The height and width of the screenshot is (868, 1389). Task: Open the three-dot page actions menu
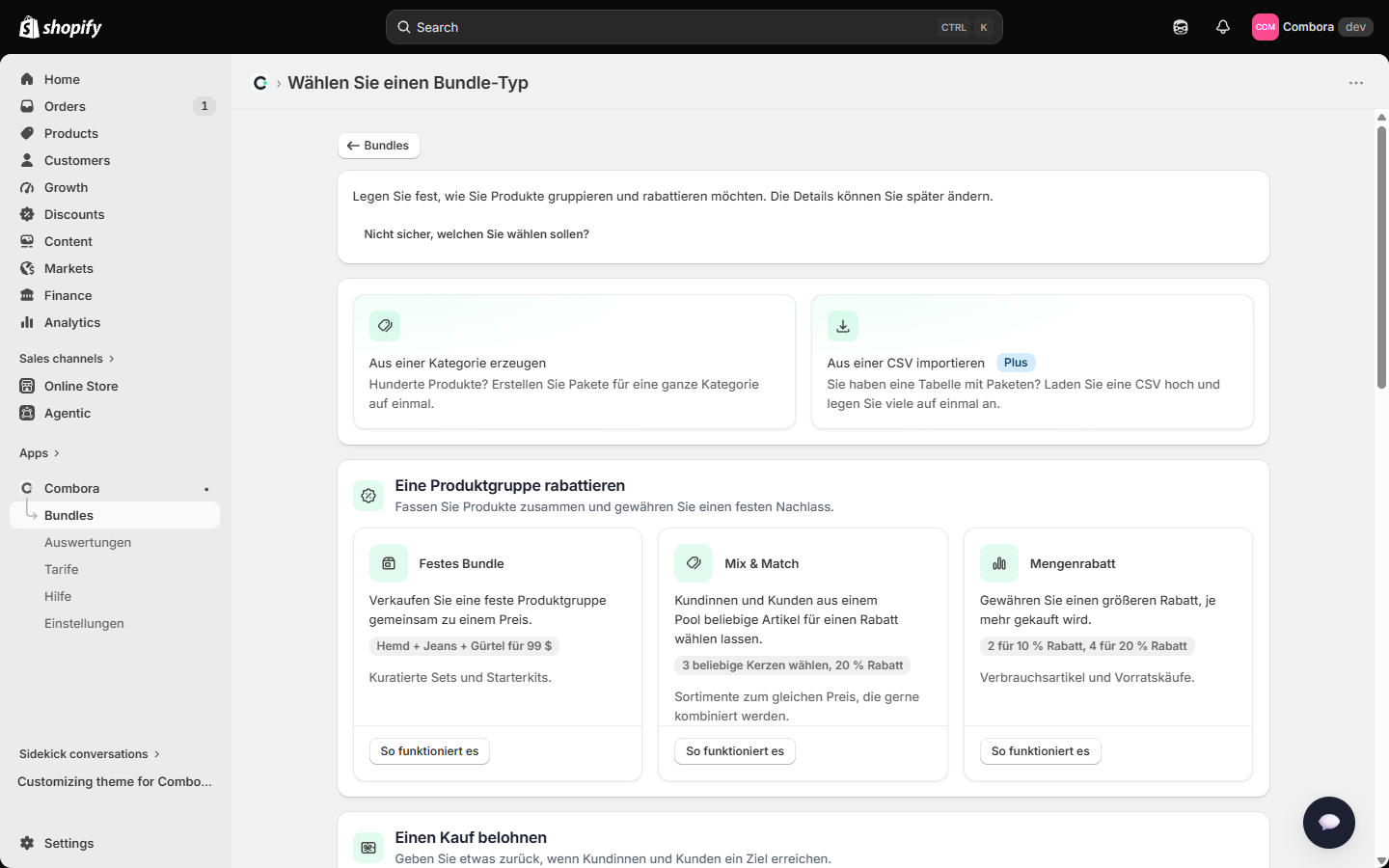click(1356, 83)
